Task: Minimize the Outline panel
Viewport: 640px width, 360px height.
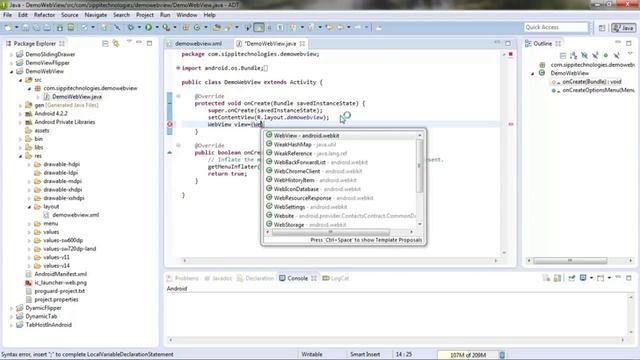Action: [618, 42]
